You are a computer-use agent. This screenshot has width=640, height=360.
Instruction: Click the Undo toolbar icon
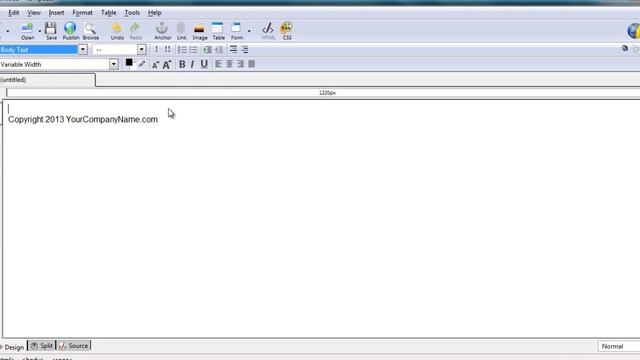(117, 31)
